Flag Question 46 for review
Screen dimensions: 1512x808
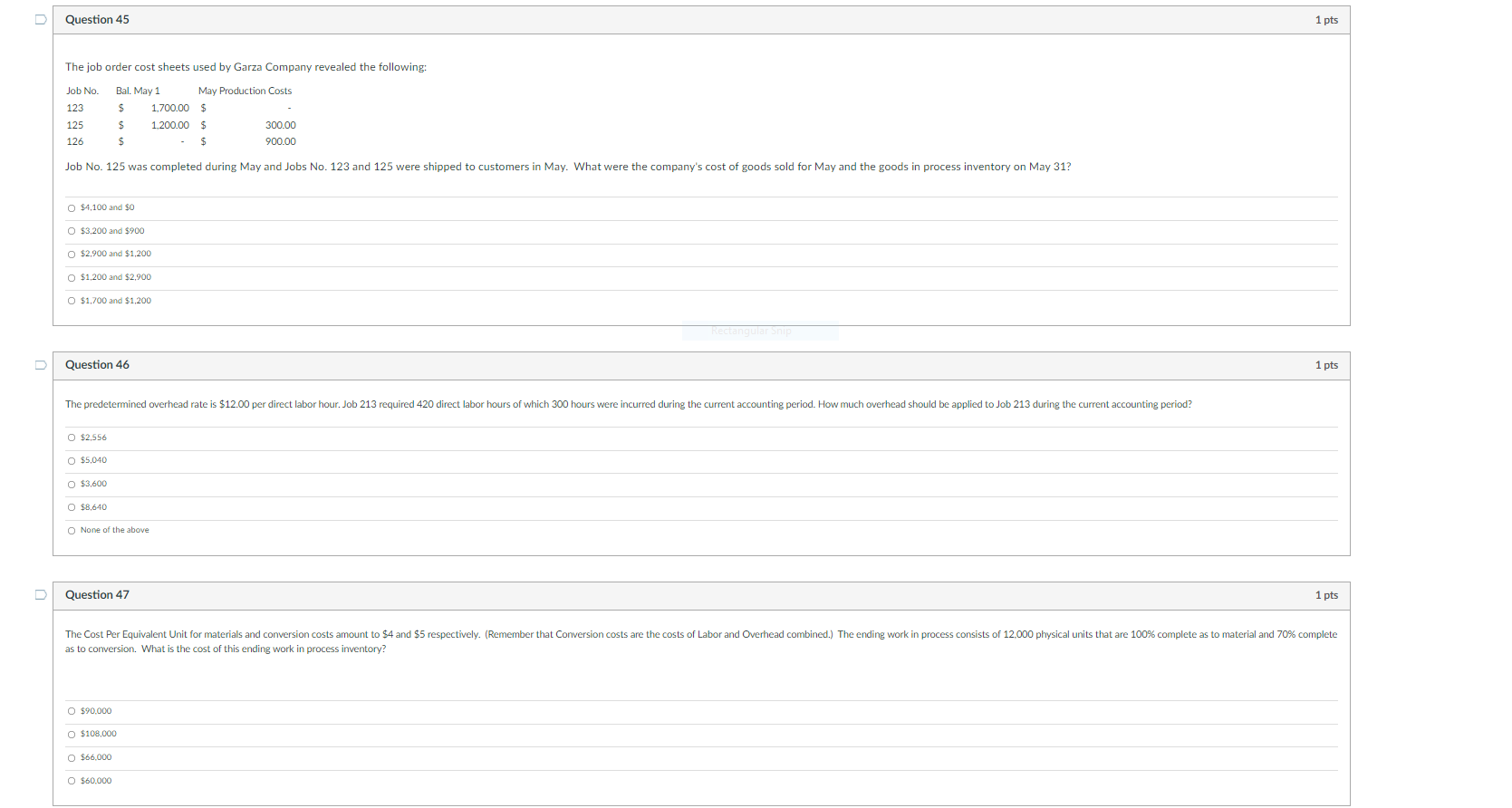click(41, 365)
